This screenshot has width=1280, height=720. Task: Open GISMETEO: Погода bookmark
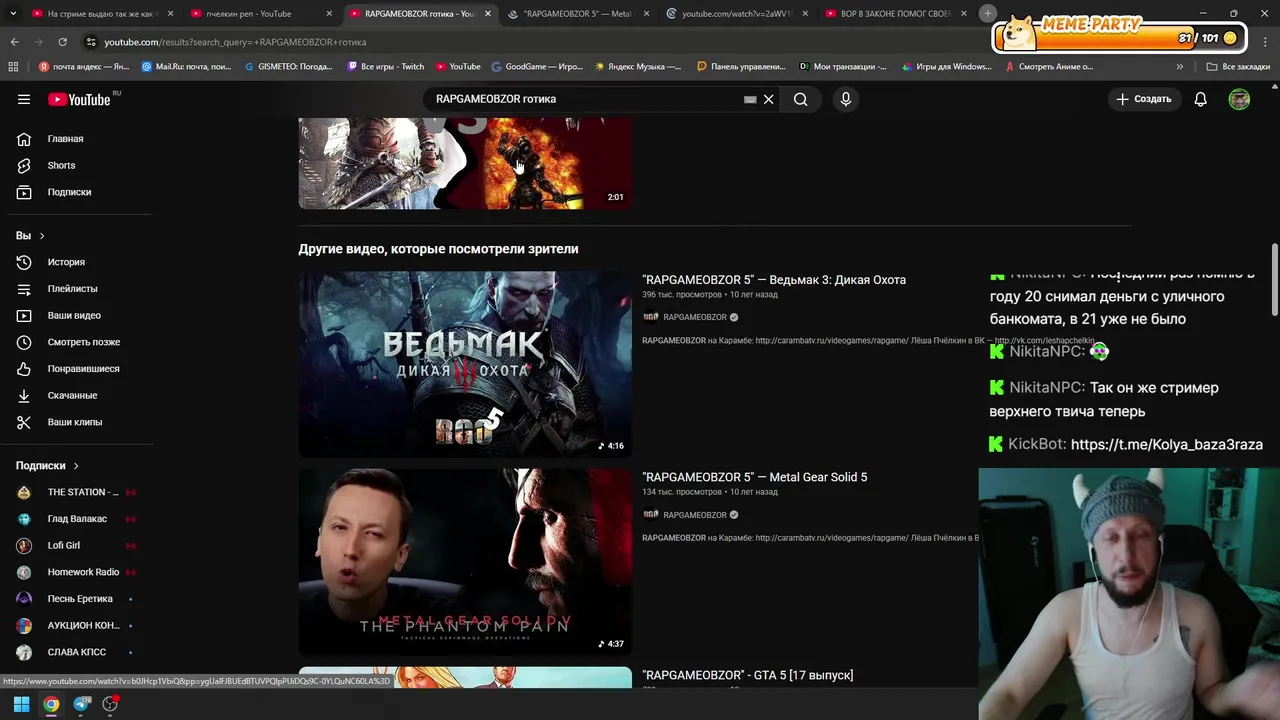coord(289,67)
